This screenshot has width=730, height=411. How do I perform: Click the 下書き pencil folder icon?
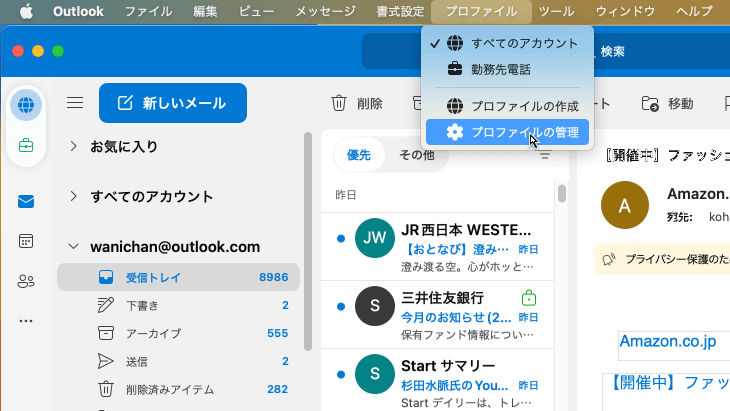(106, 305)
